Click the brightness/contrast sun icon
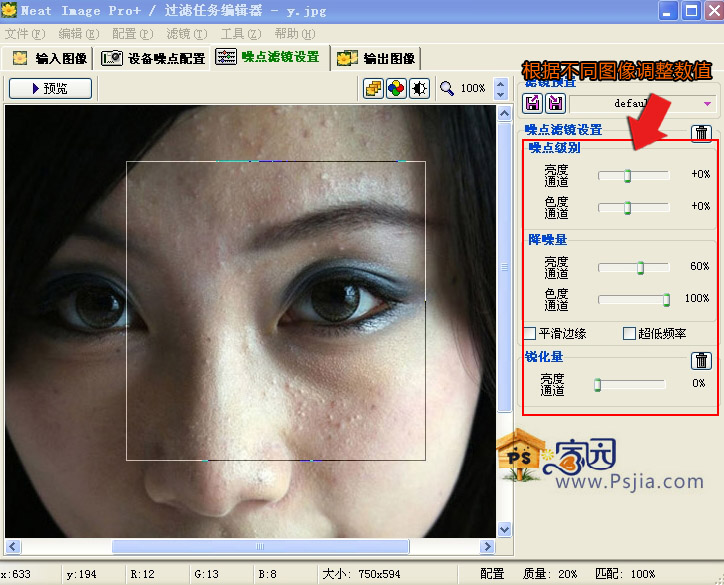Viewport: 724px width, 585px height. [x=419, y=88]
